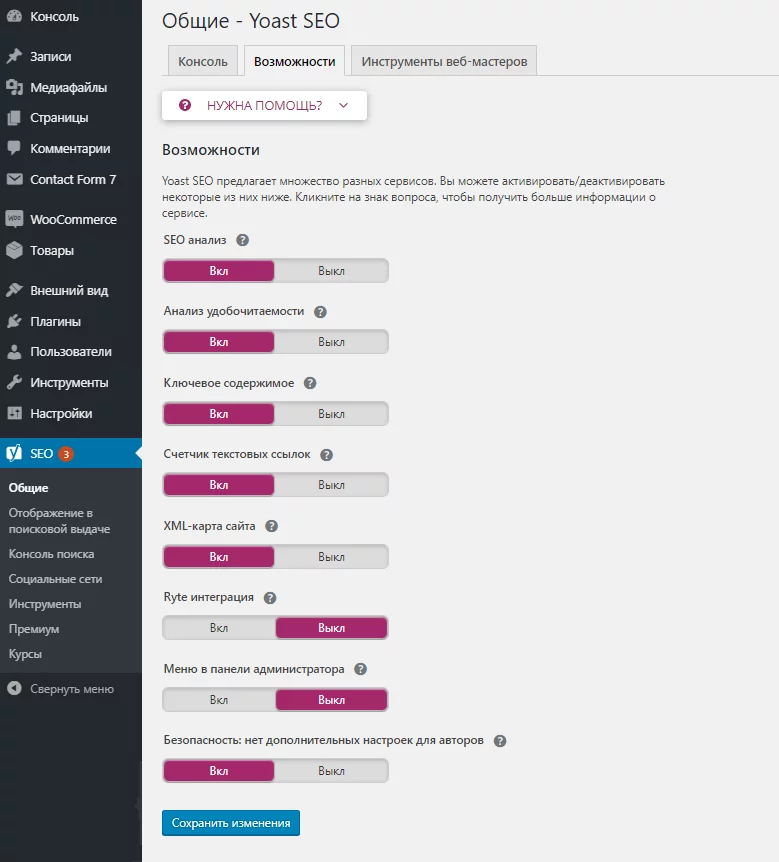Open help icon next to Меню в панели администратора
This screenshot has width=779, height=862.
tap(361, 669)
